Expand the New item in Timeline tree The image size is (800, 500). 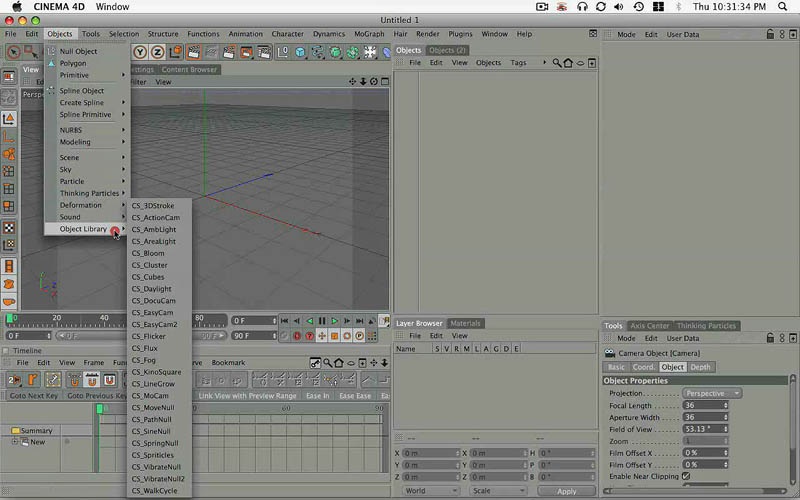[16, 442]
